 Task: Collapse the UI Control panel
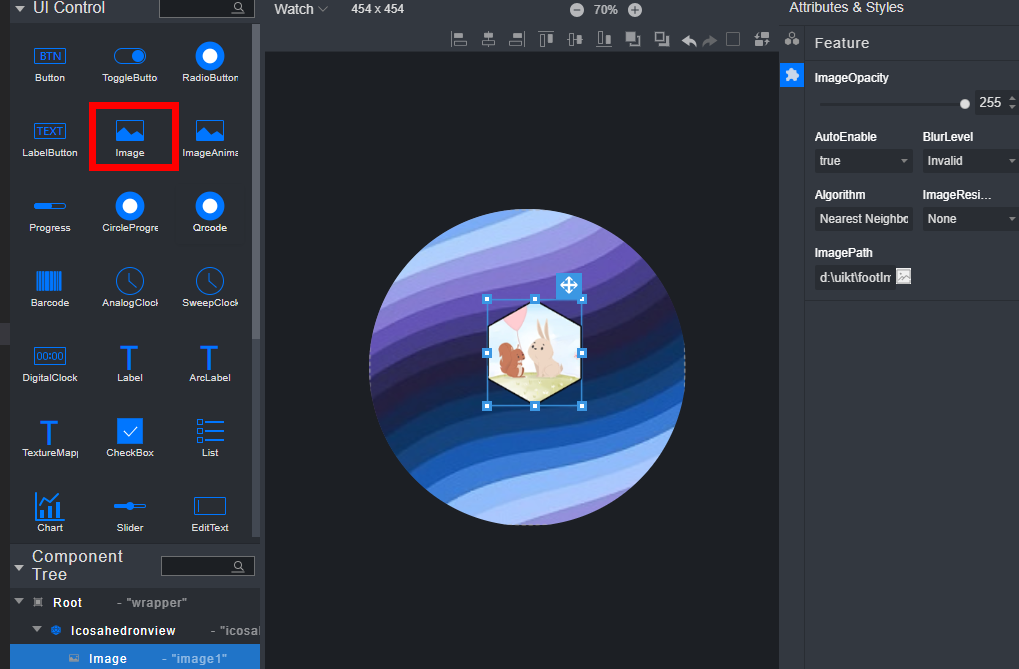click(x=20, y=8)
